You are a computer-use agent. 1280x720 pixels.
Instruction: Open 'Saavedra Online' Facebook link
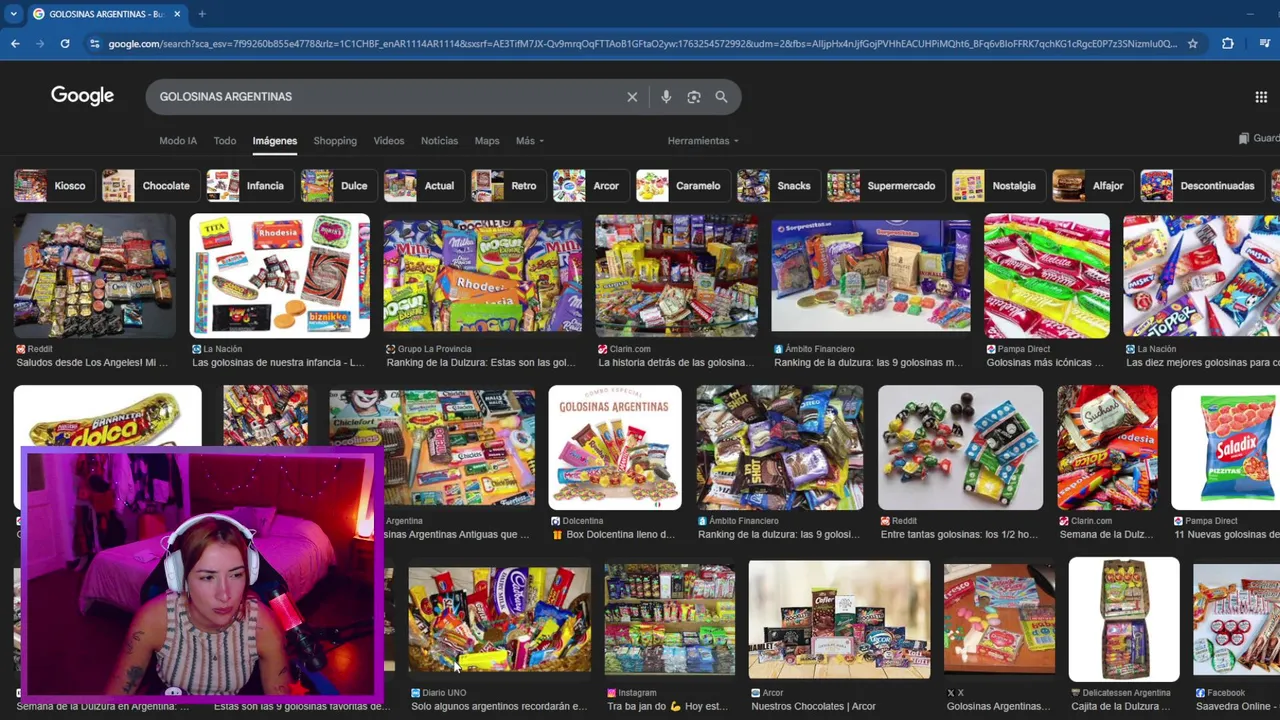(1238, 707)
